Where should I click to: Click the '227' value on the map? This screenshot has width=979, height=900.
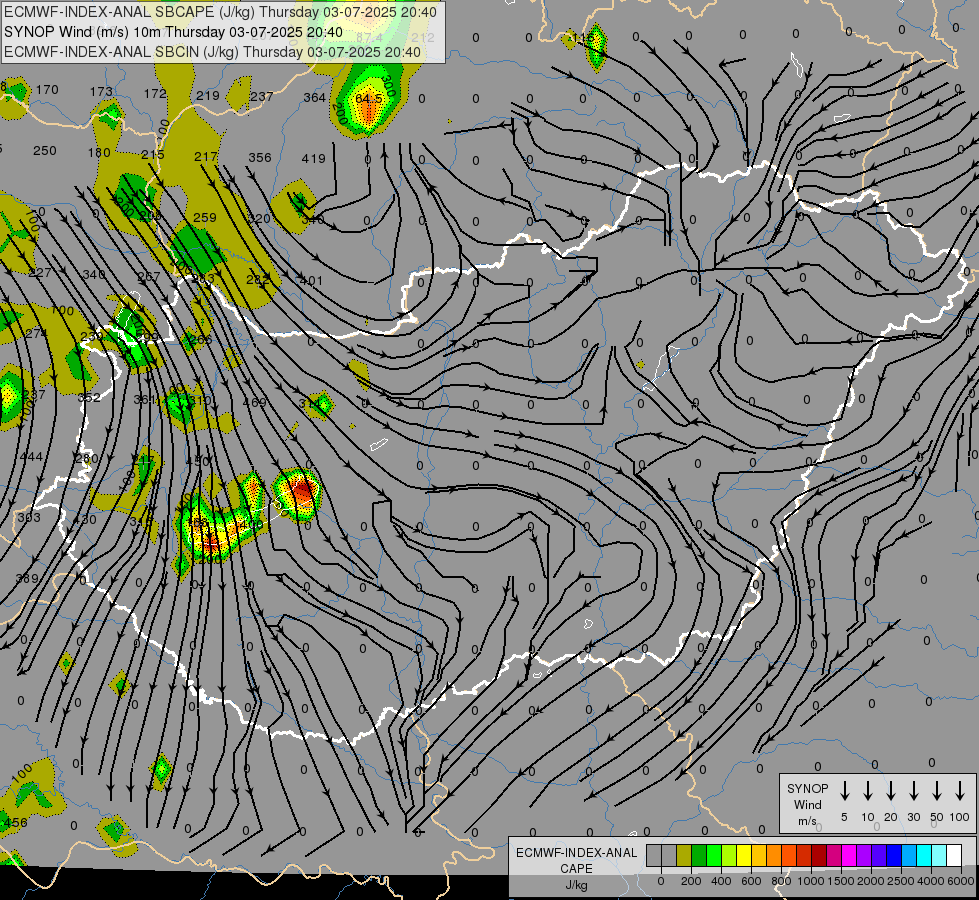pyautogui.click(x=39, y=273)
